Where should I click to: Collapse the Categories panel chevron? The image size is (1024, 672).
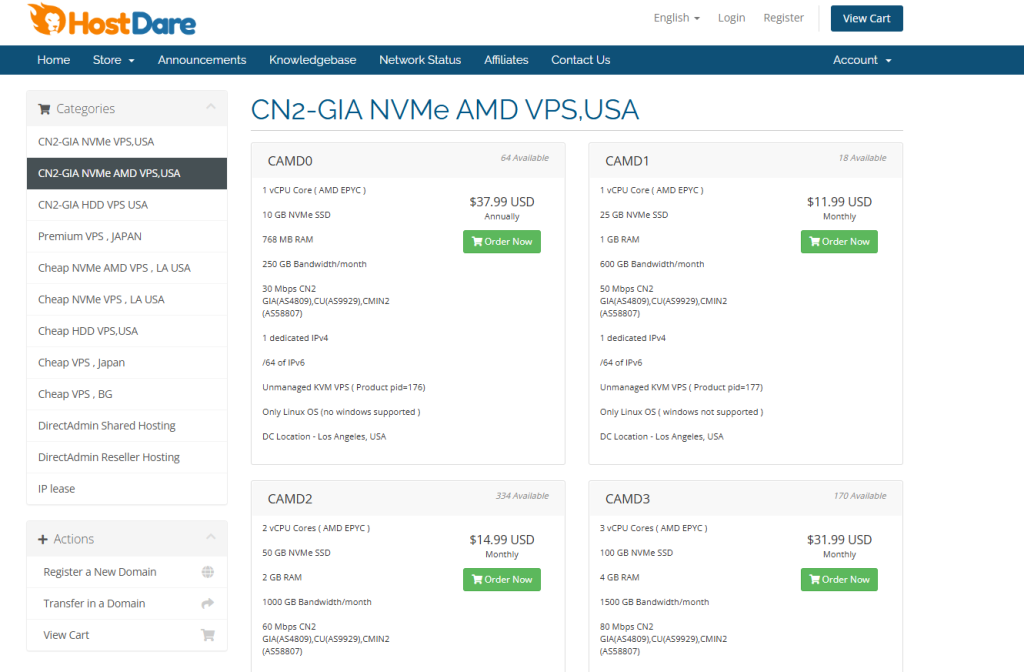point(210,106)
